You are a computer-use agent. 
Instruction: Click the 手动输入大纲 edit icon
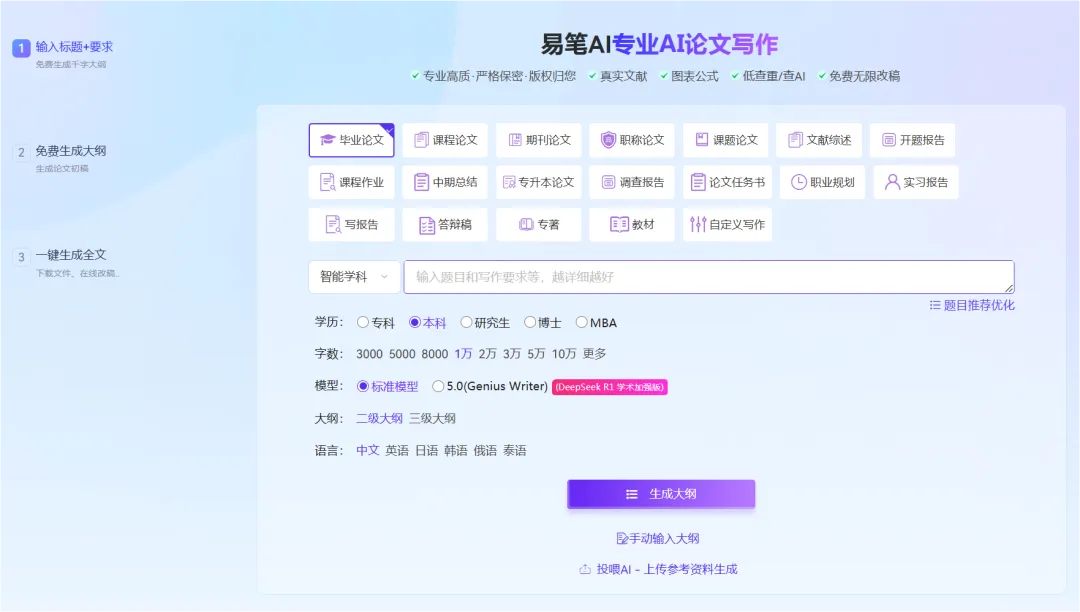pyautogui.click(x=622, y=538)
